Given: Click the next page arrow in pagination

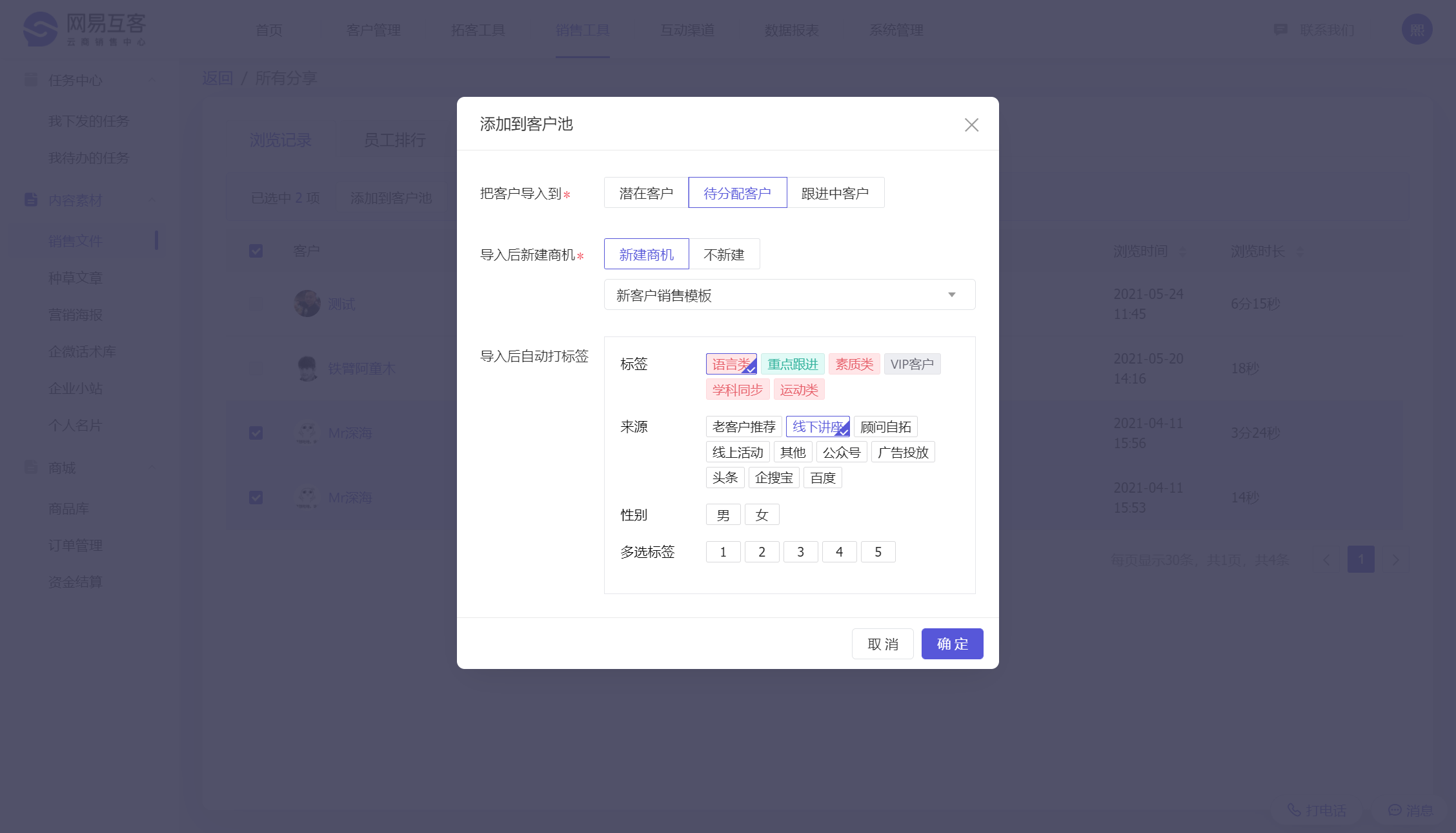Looking at the screenshot, I should (1395, 560).
